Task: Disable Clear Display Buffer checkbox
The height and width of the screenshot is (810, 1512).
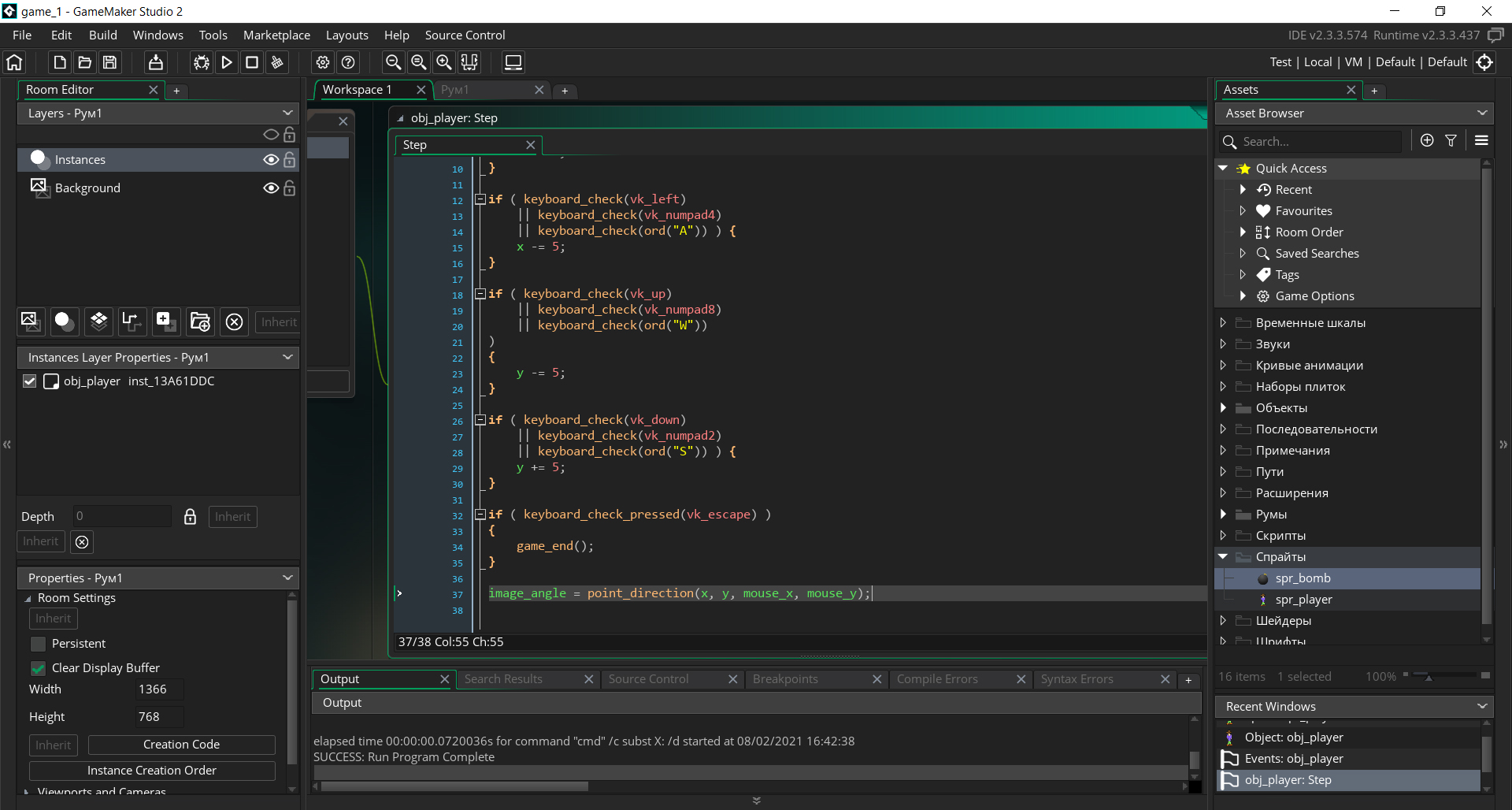Action: 38,668
